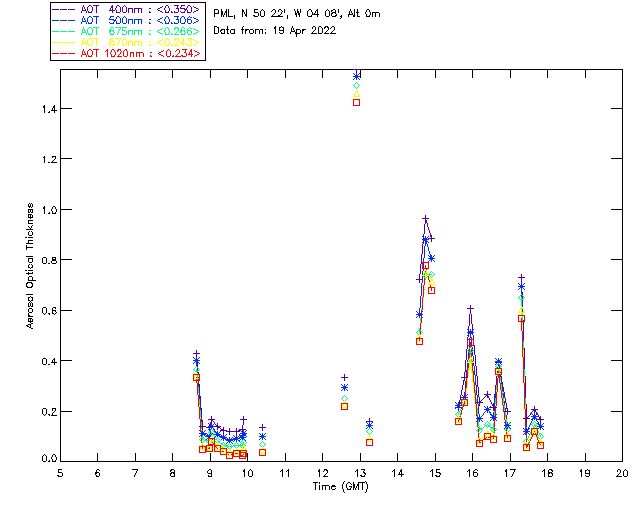Click the purple plus marker peak near 16h
640x512 pixels.
(470, 308)
